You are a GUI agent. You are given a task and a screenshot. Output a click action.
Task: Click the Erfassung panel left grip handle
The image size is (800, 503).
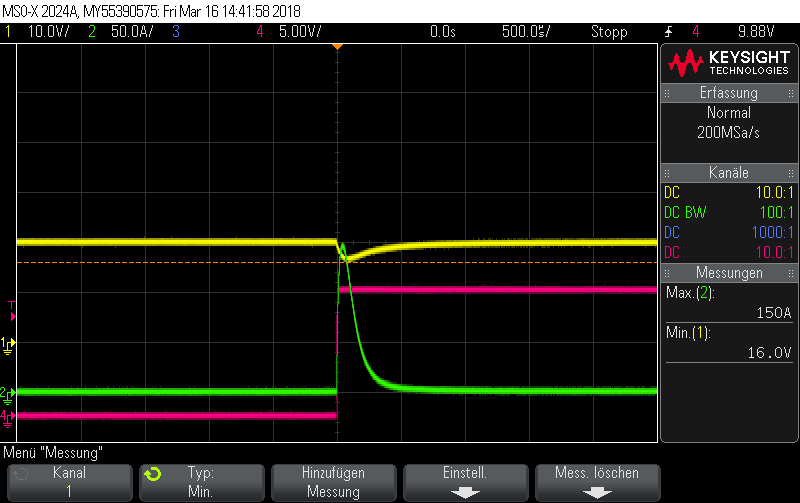coord(667,93)
